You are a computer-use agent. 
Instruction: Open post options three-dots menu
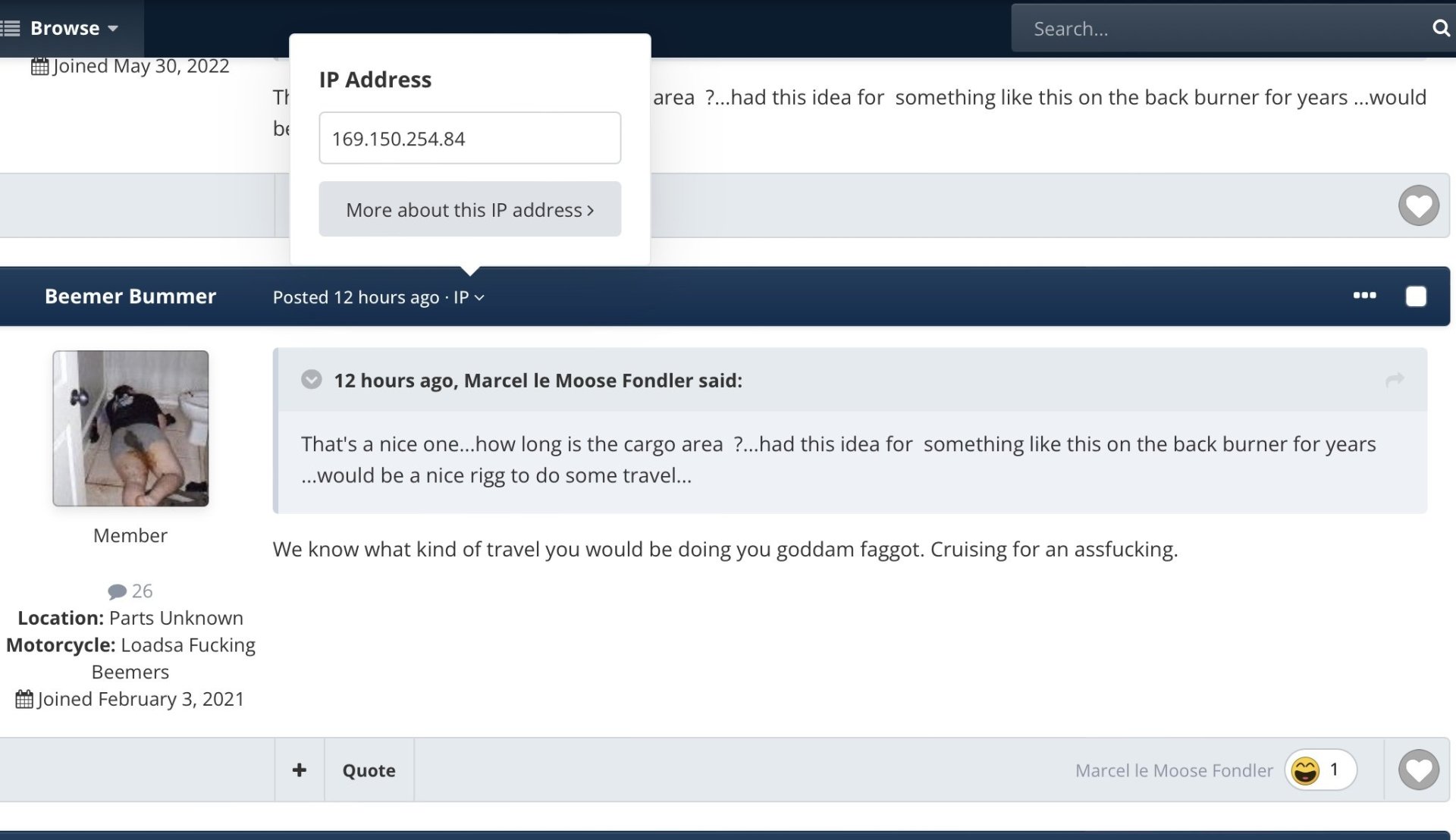point(1364,296)
